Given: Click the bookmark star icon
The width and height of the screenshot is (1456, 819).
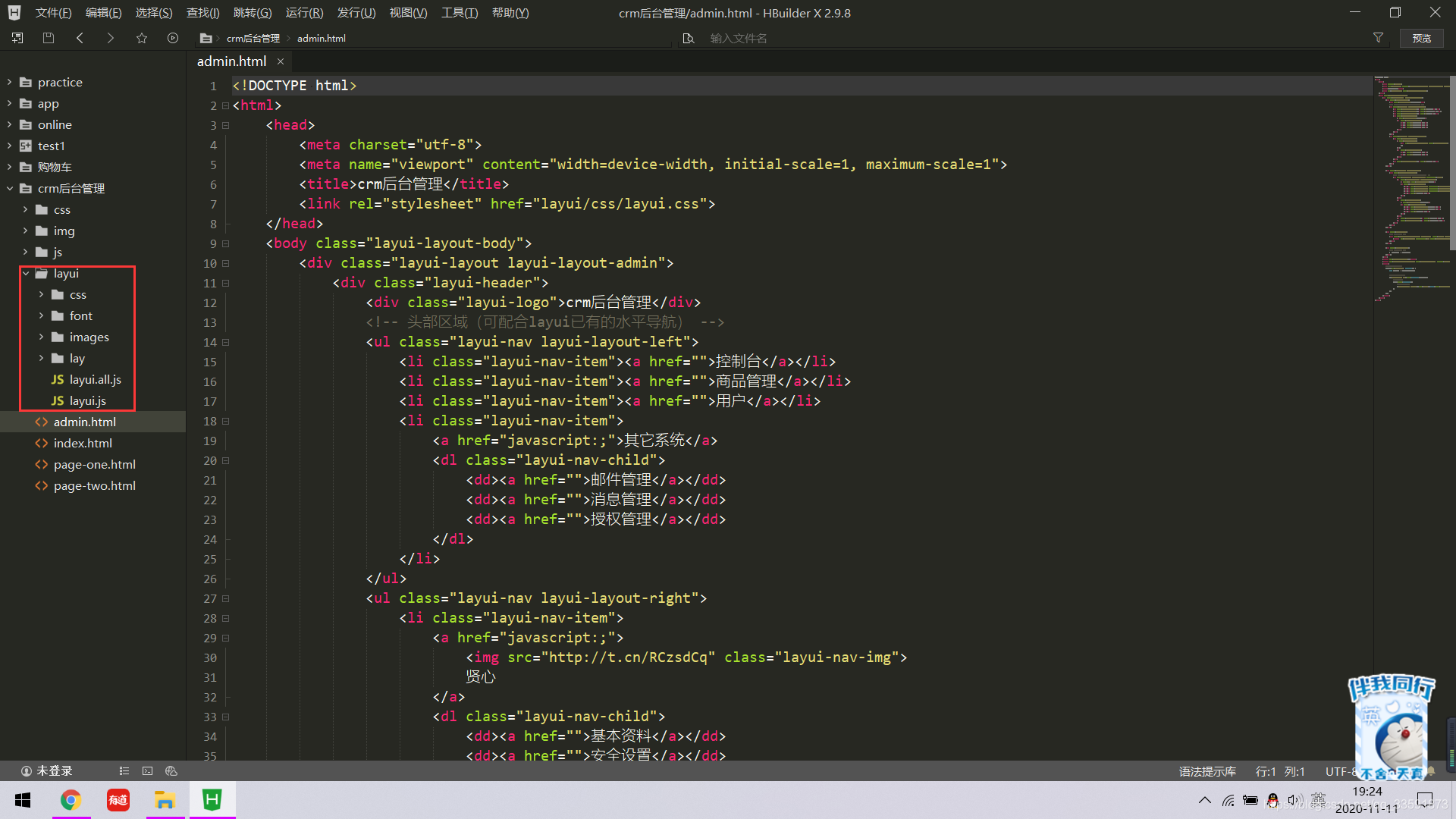Looking at the screenshot, I should tap(142, 38).
